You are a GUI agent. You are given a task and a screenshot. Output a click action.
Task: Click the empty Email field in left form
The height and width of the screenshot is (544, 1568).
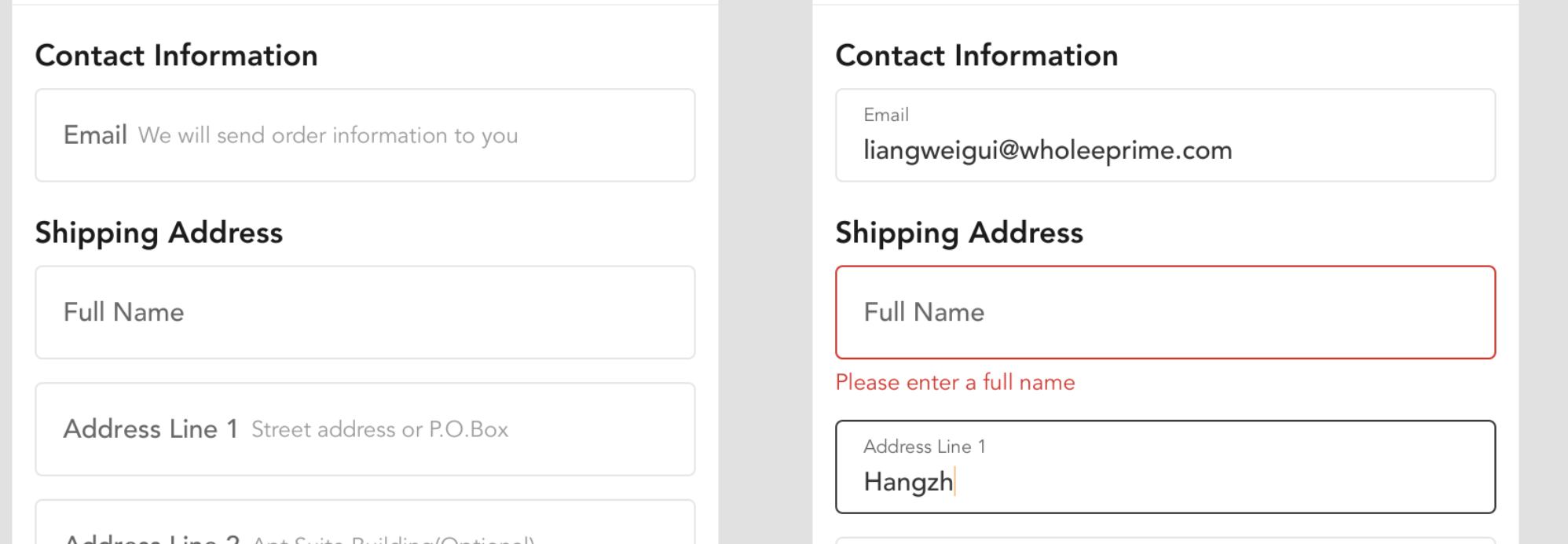click(365, 135)
